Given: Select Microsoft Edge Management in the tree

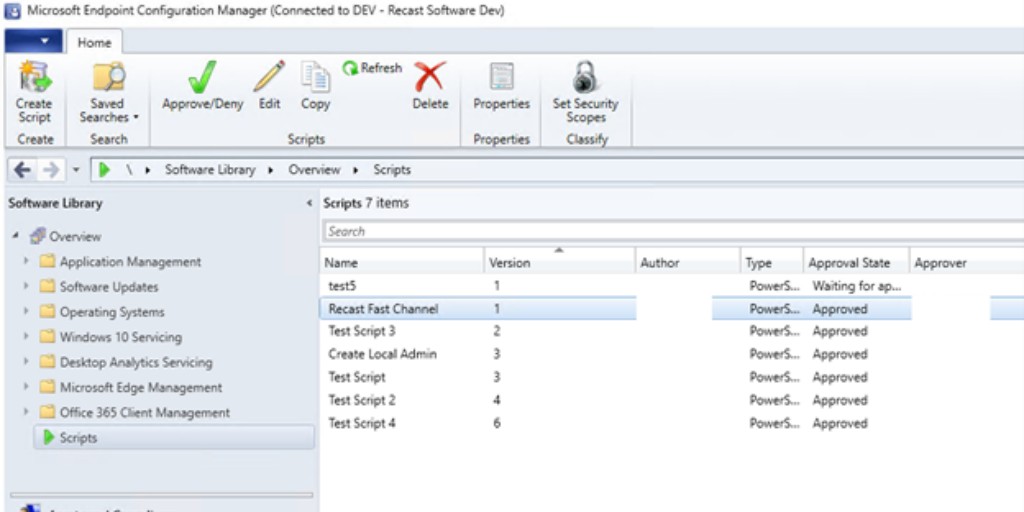Looking at the screenshot, I should click(141, 387).
